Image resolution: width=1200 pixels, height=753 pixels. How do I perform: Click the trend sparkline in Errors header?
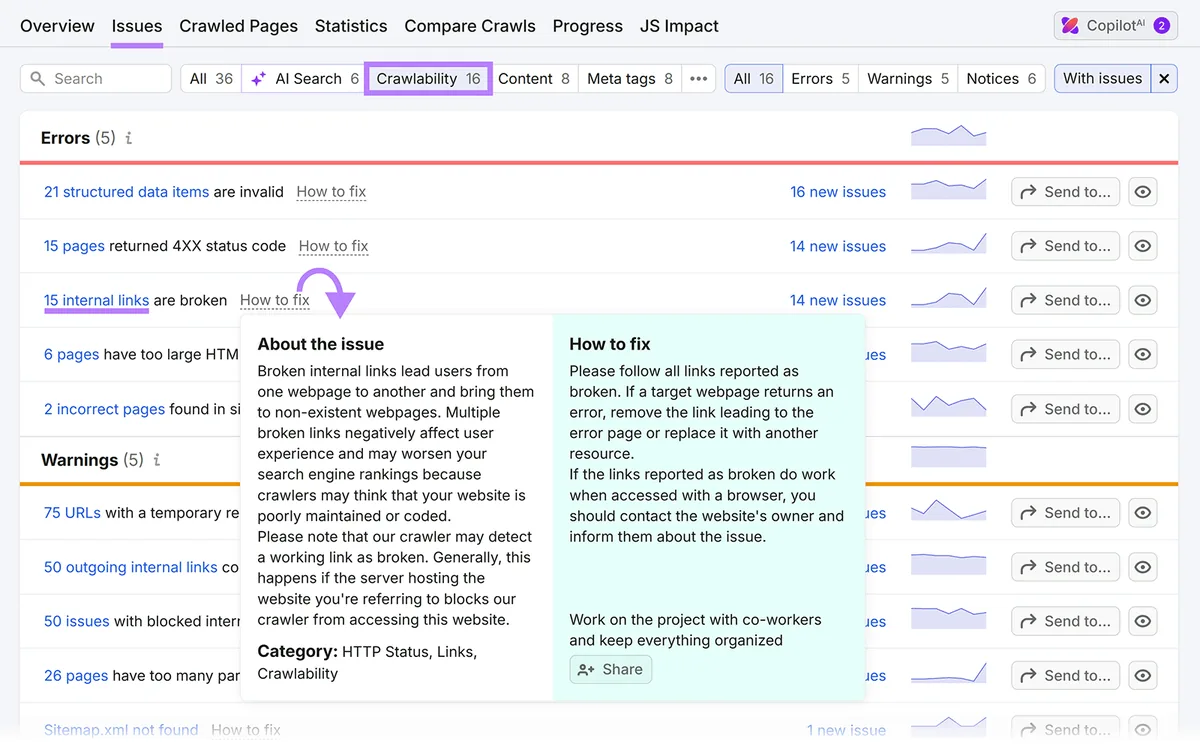[x=948, y=135]
